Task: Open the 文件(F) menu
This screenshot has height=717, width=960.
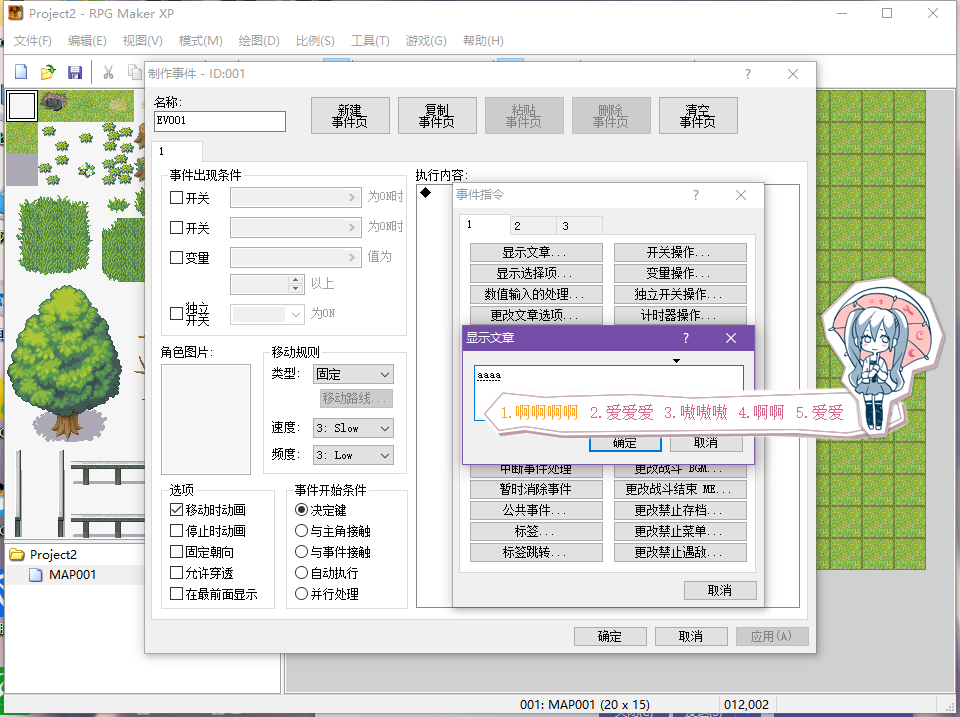Action: pos(32,40)
